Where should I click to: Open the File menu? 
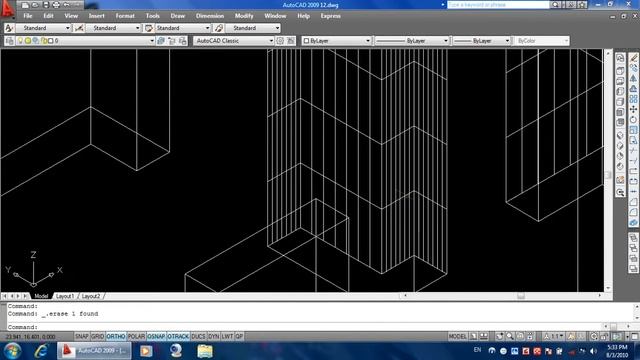pyautogui.click(x=28, y=16)
